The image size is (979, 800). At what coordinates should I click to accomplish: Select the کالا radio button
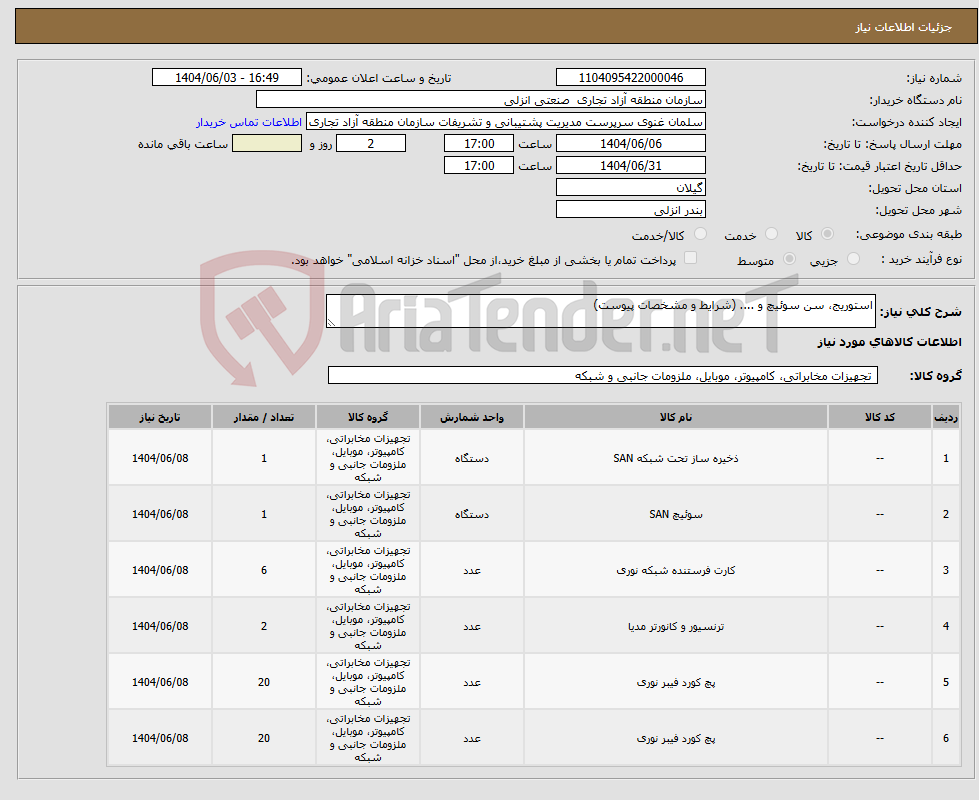(826, 235)
